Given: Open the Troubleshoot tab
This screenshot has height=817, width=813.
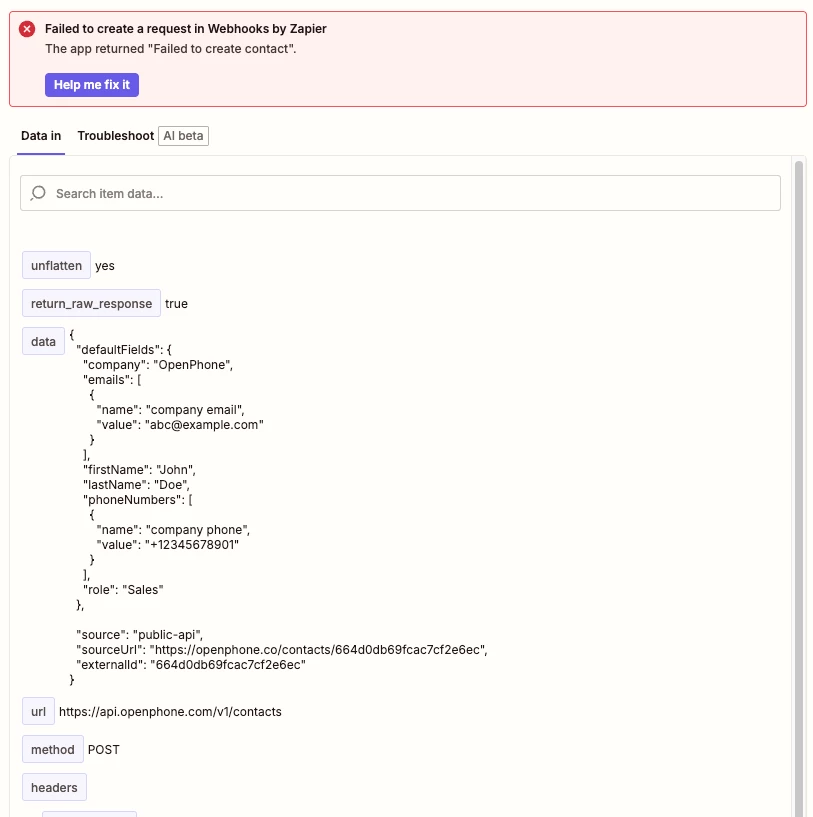Looking at the screenshot, I should point(116,136).
